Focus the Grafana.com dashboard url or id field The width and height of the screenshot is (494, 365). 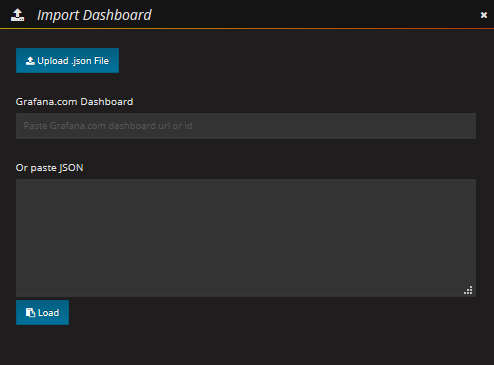[x=246, y=126]
